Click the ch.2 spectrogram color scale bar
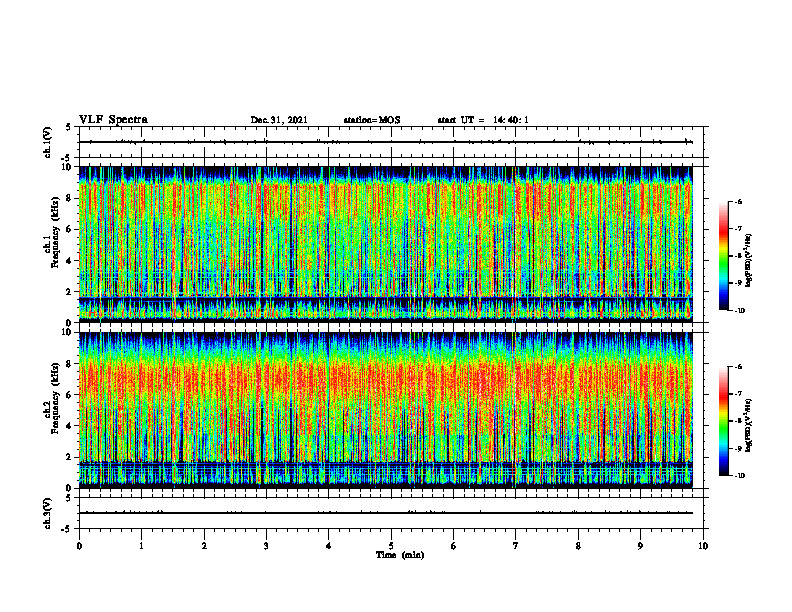Image resolution: width=792 pixels, height=612 pixels. pos(723,421)
